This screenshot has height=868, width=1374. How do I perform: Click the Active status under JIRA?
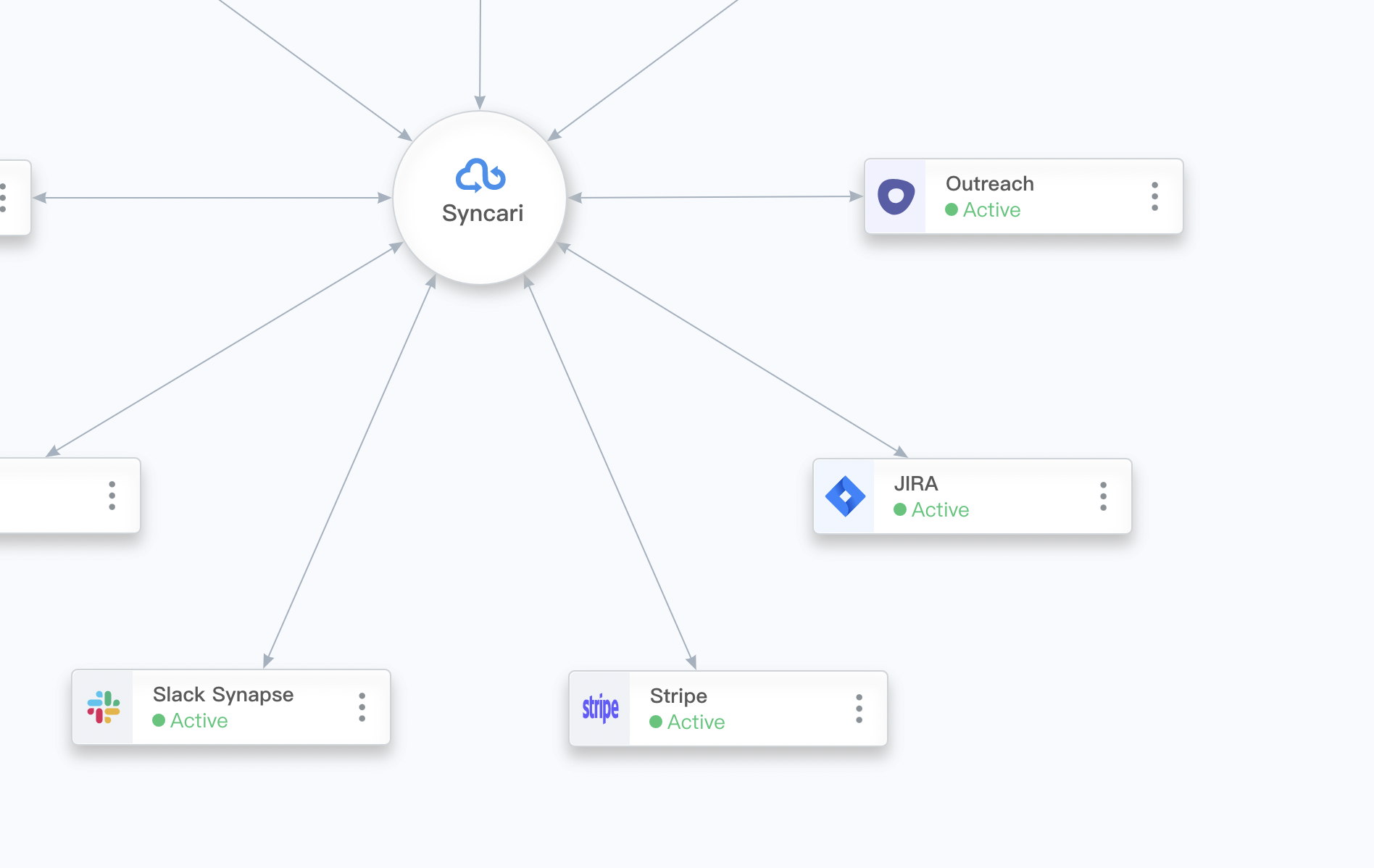[940, 510]
